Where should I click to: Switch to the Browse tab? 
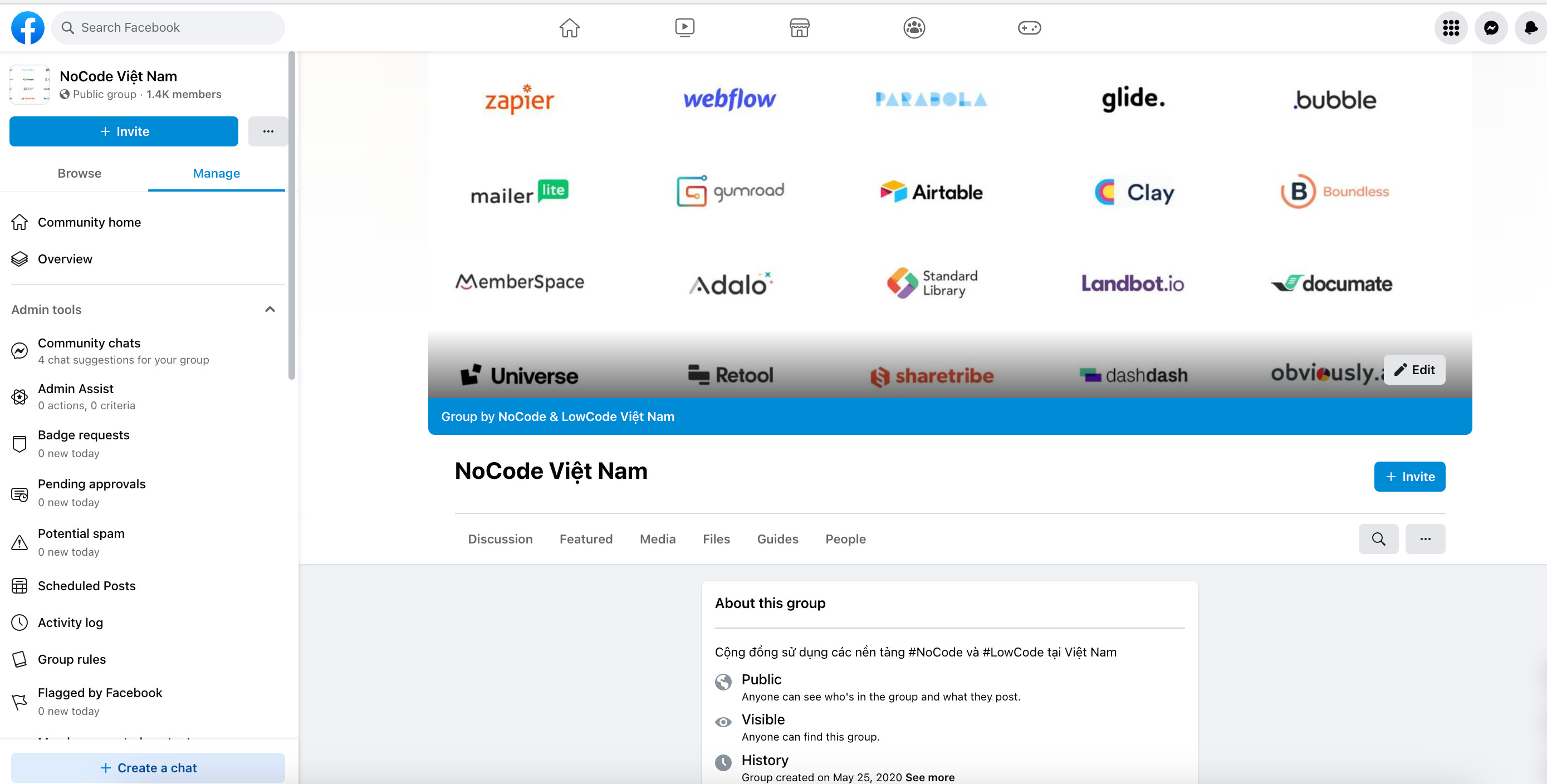click(79, 174)
